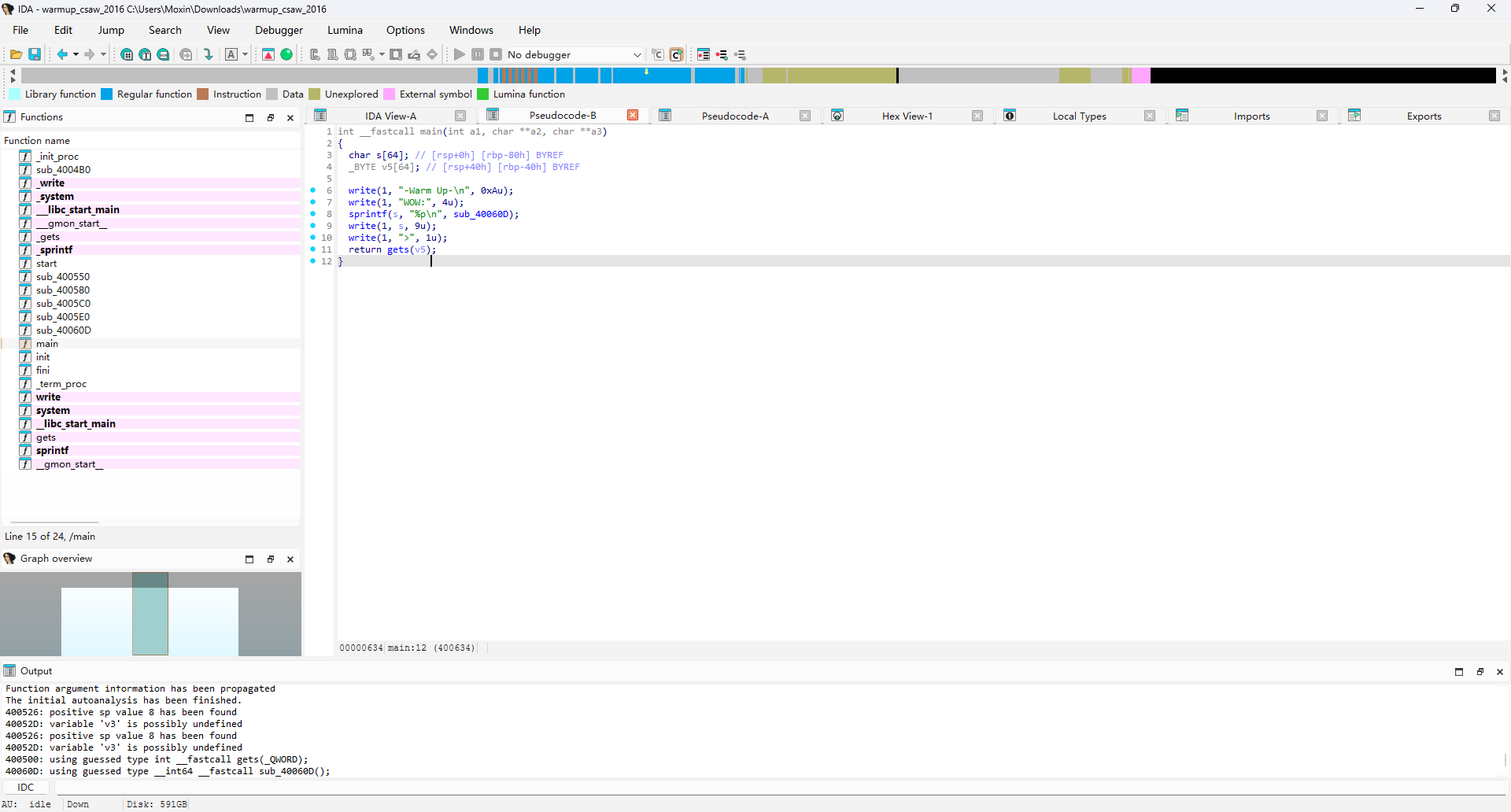The height and width of the screenshot is (812, 1511).
Task: Toggle breakpoint dot on line 6
Action: [313, 190]
